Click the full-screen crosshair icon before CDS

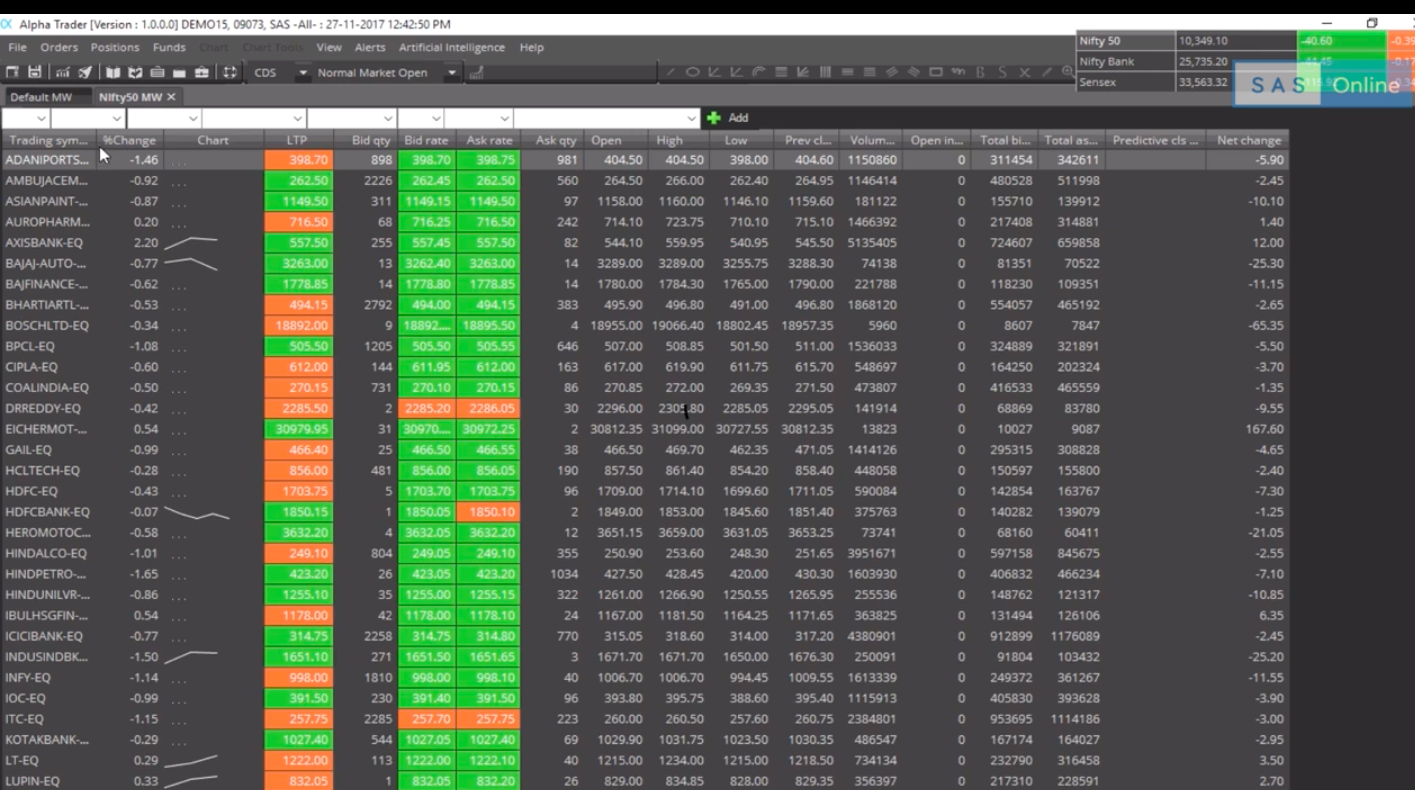click(230, 73)
